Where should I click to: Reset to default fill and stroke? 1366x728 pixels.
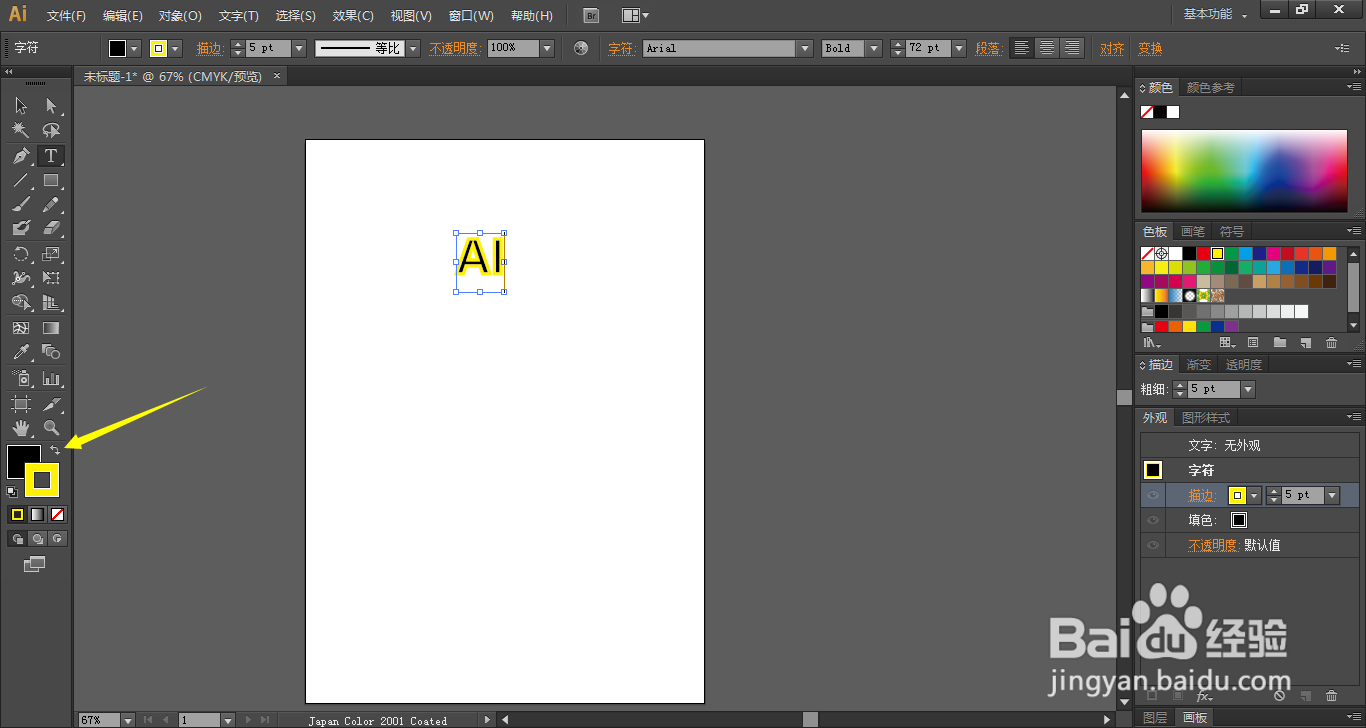tap(12, 491)
